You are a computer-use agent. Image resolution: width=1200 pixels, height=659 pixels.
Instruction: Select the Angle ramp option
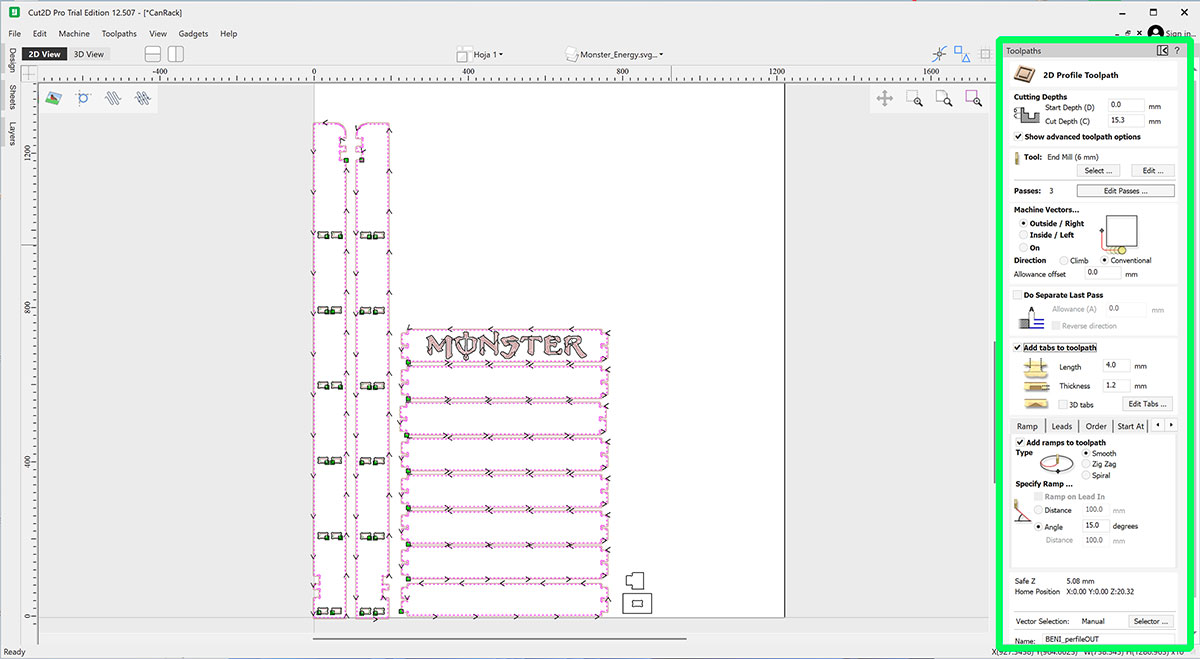pos(1039,526)
